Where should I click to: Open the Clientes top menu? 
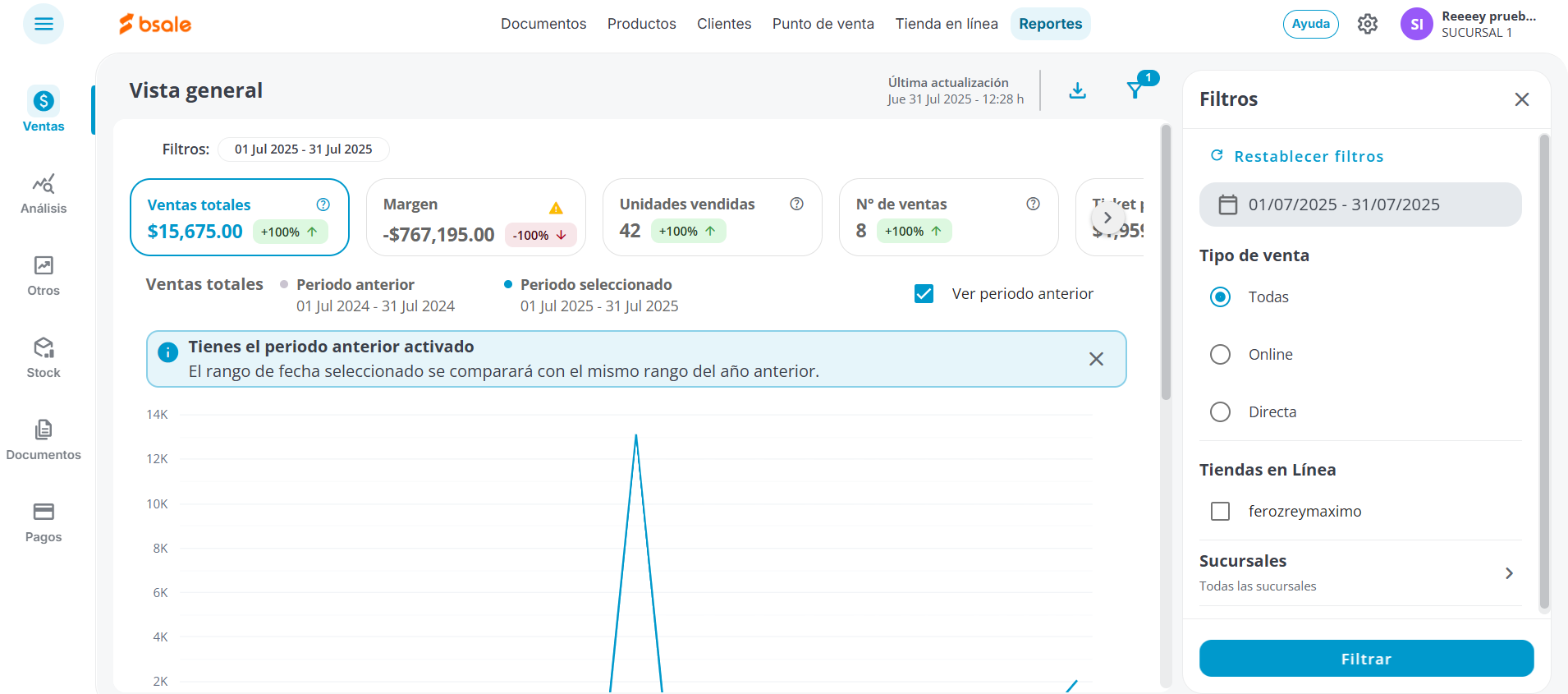(724, 24)
